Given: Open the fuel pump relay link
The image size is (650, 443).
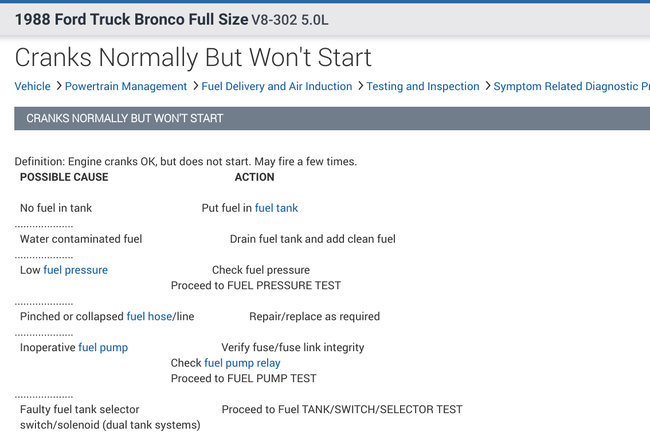Looking at the screenshot, I should click(x=242, y=363).
